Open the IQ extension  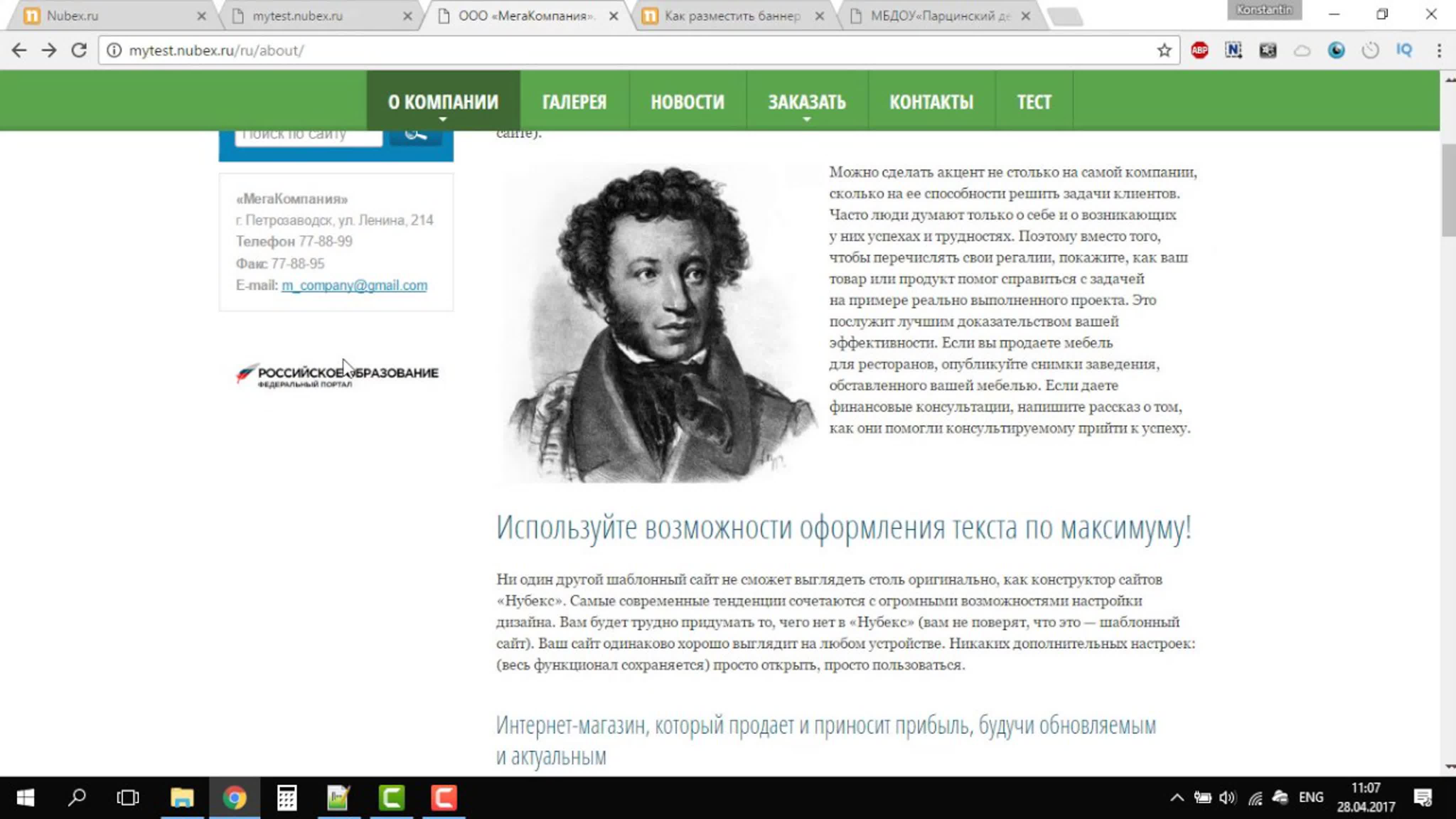[x=1404, y=50]
